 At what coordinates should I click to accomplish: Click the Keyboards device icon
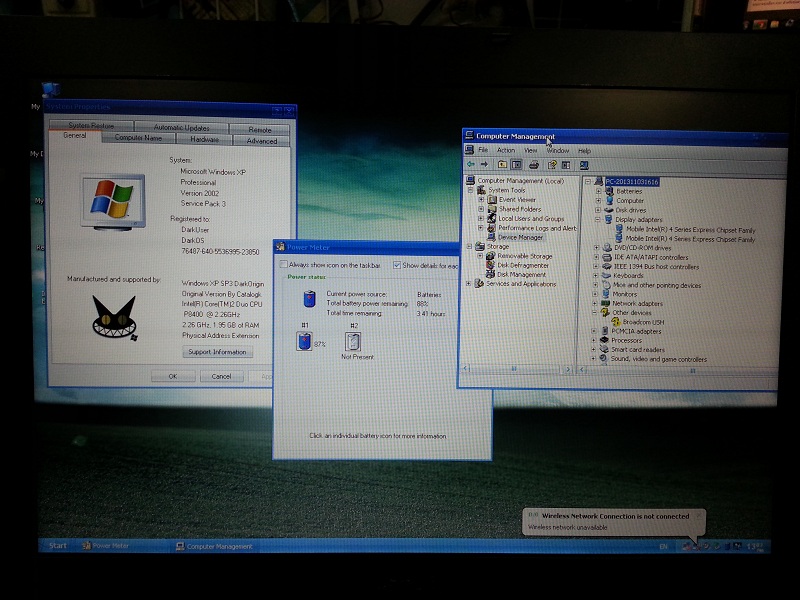[606, 276]
